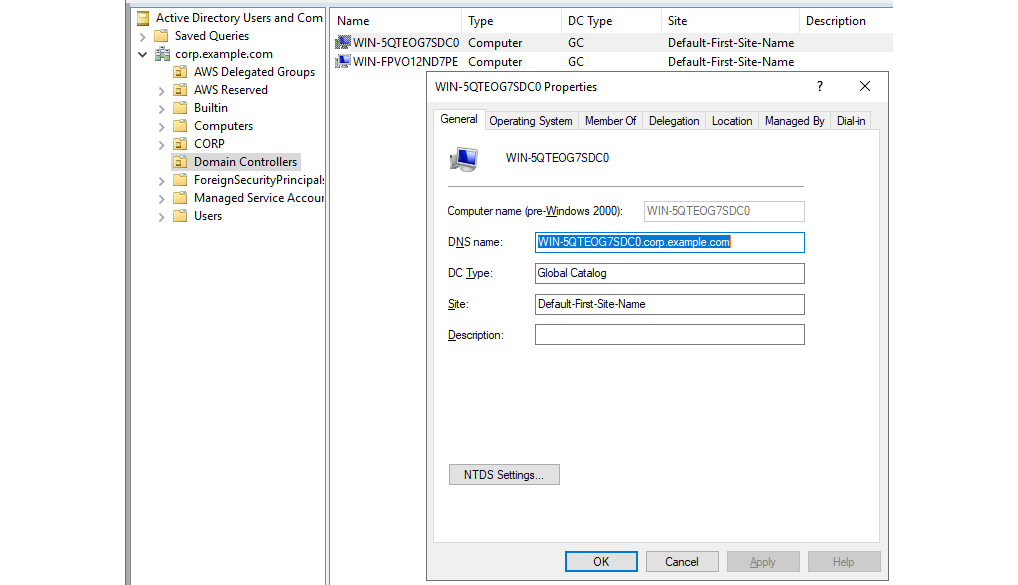The image size is (1018, 585).
Task: Select the Domain Controllers folder icon
Action: [x=180, y=161]
